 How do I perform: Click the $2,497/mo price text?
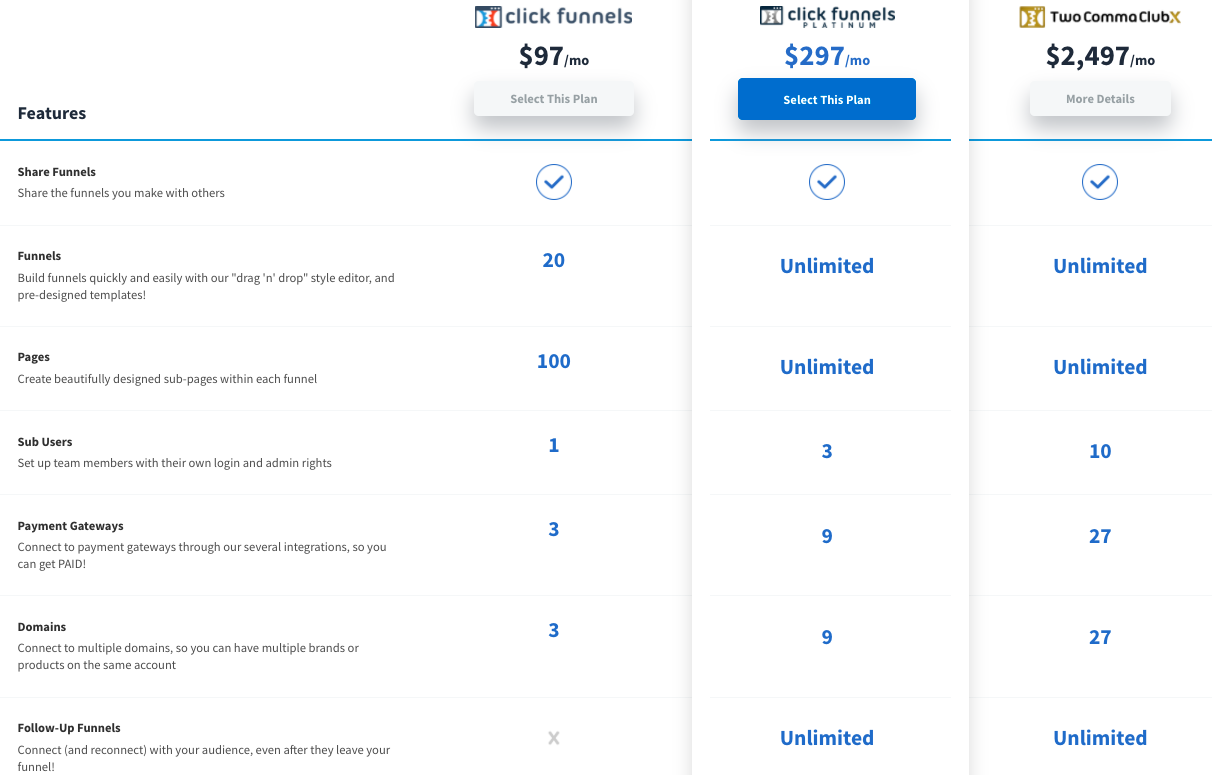pos(1100,56)
